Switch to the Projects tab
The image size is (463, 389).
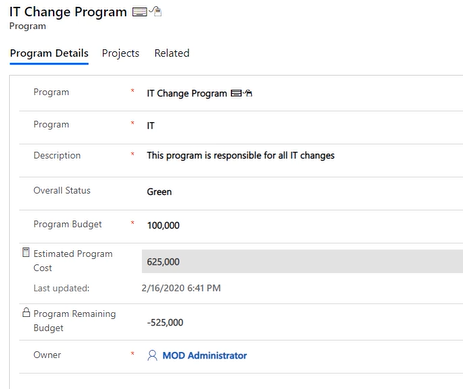(120, 53)
